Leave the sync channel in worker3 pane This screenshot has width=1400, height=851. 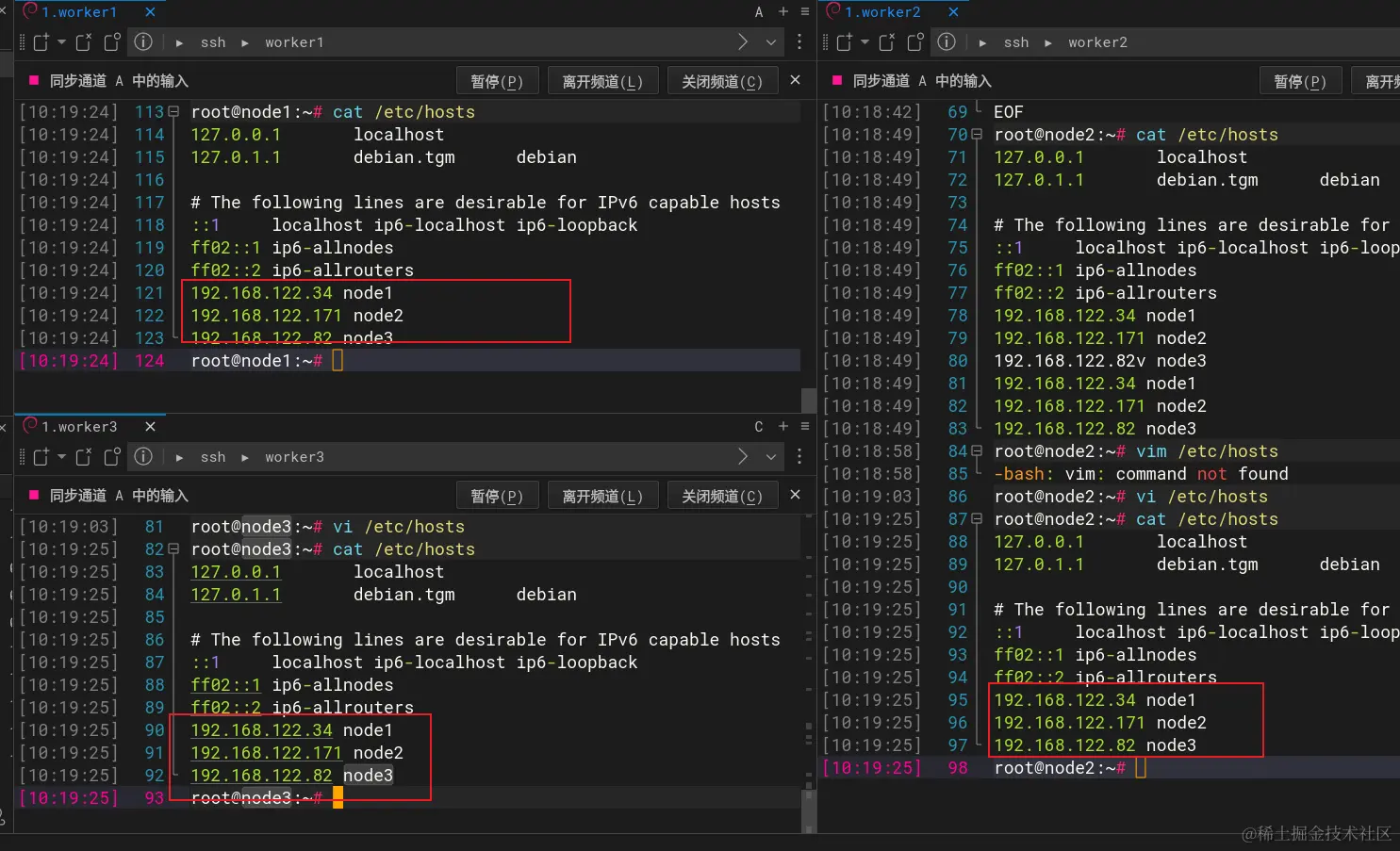click(602, 496)
